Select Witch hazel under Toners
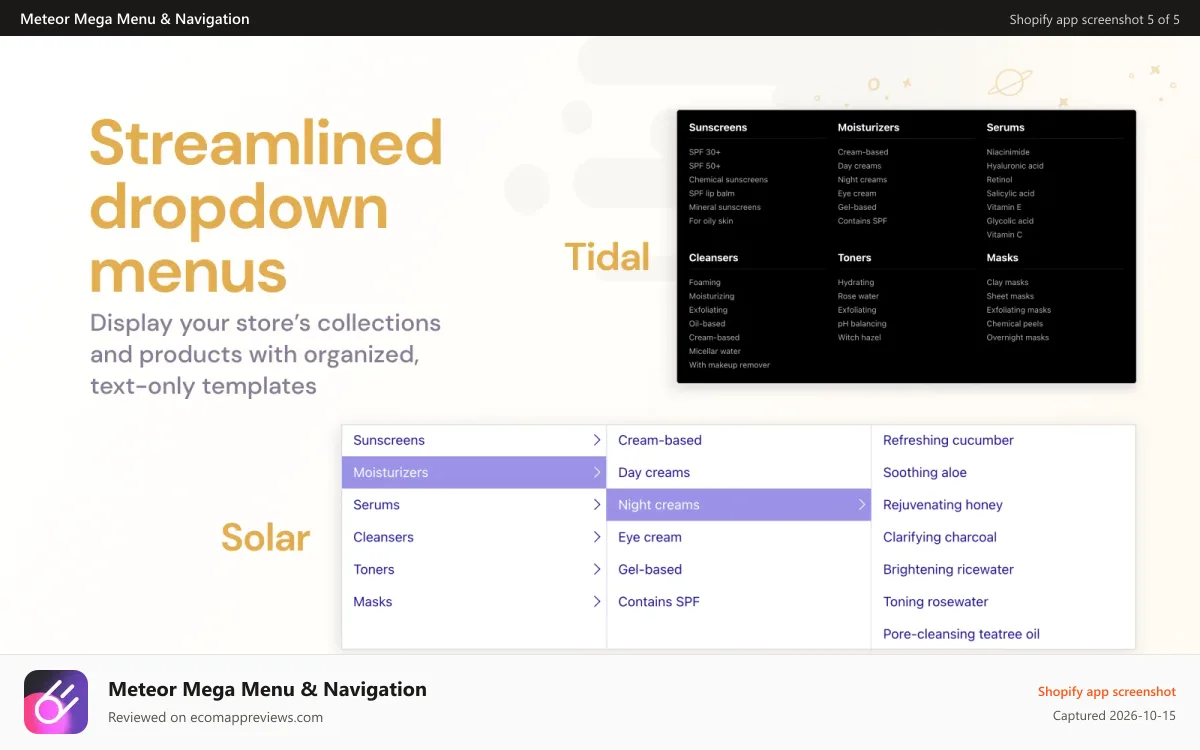Viewport: 1200px width, 750px height. click(860, 338)
